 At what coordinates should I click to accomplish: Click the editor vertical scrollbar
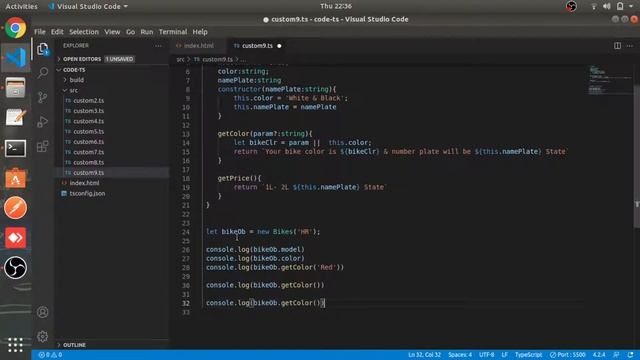[x=636, y=155]
